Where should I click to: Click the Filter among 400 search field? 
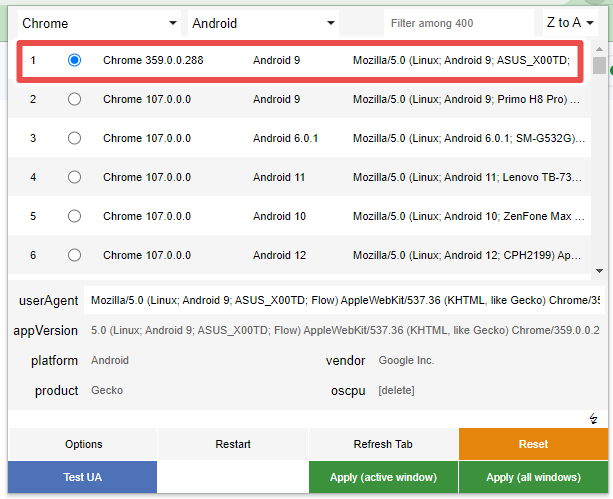(x=458, y=22)
